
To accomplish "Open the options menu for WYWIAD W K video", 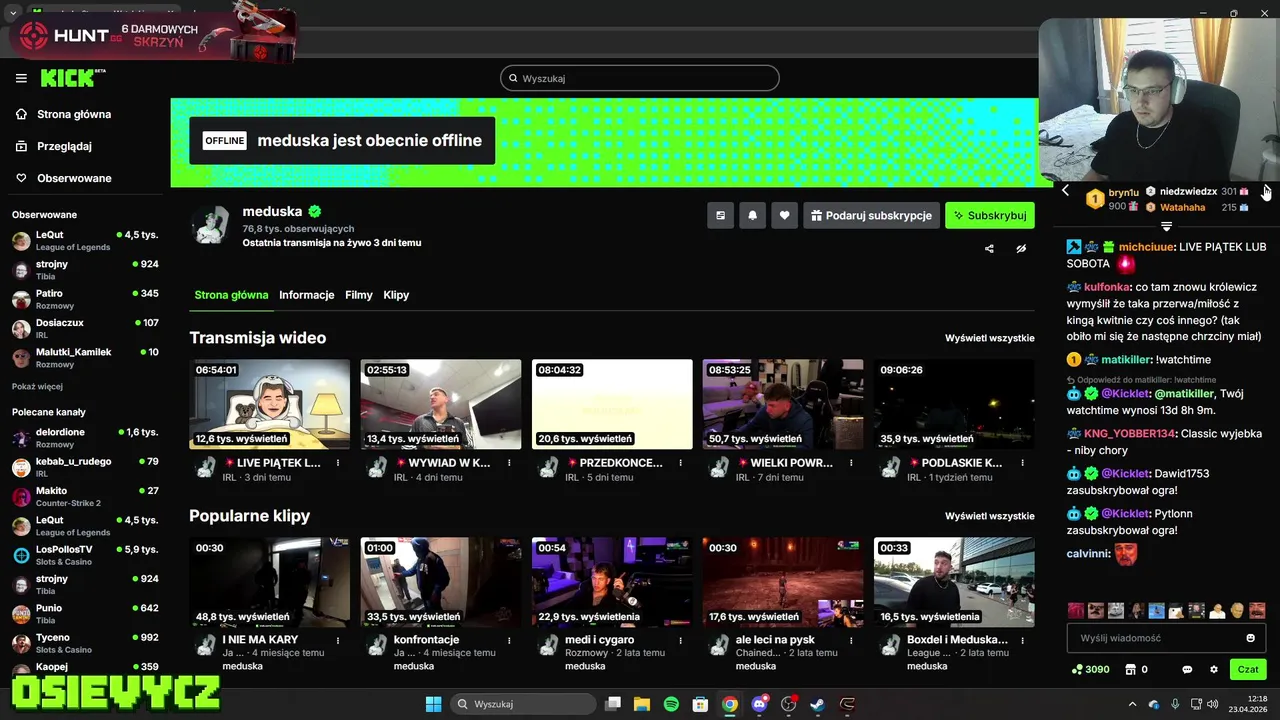I will click(509, 463).
